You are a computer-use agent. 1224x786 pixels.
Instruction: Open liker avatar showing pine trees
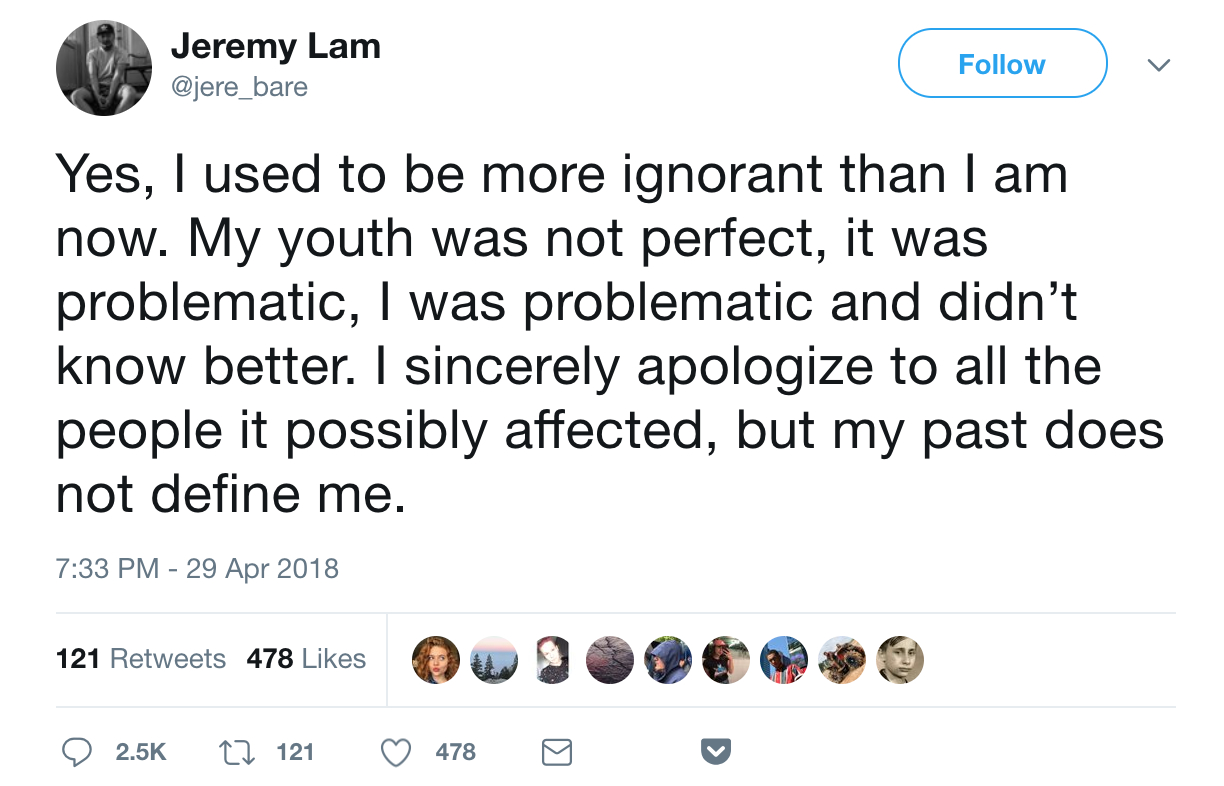click(494, 660)
